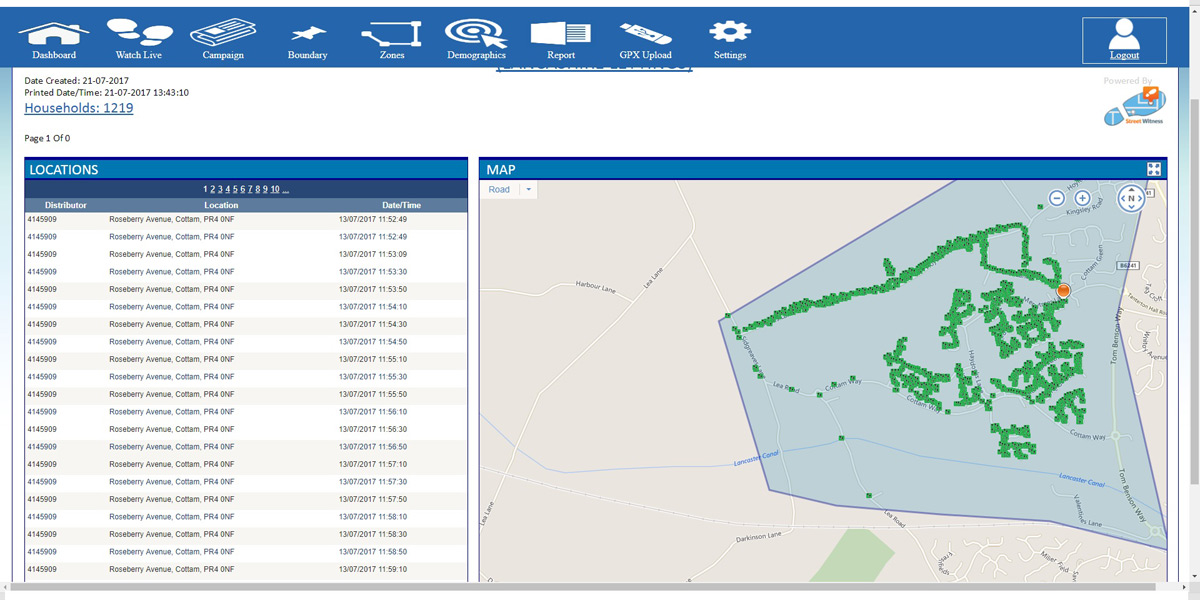Zoom in on the map
The image size is (1200, 600).
[1082, 198]
